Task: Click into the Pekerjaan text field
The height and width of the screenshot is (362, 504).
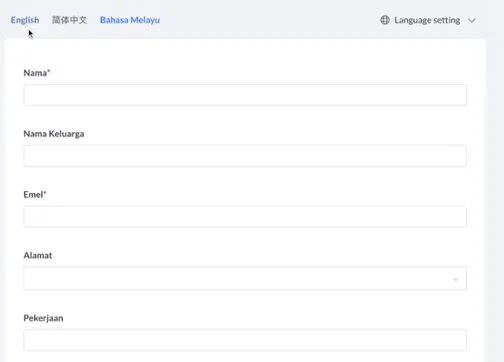Action: (245, 340)
